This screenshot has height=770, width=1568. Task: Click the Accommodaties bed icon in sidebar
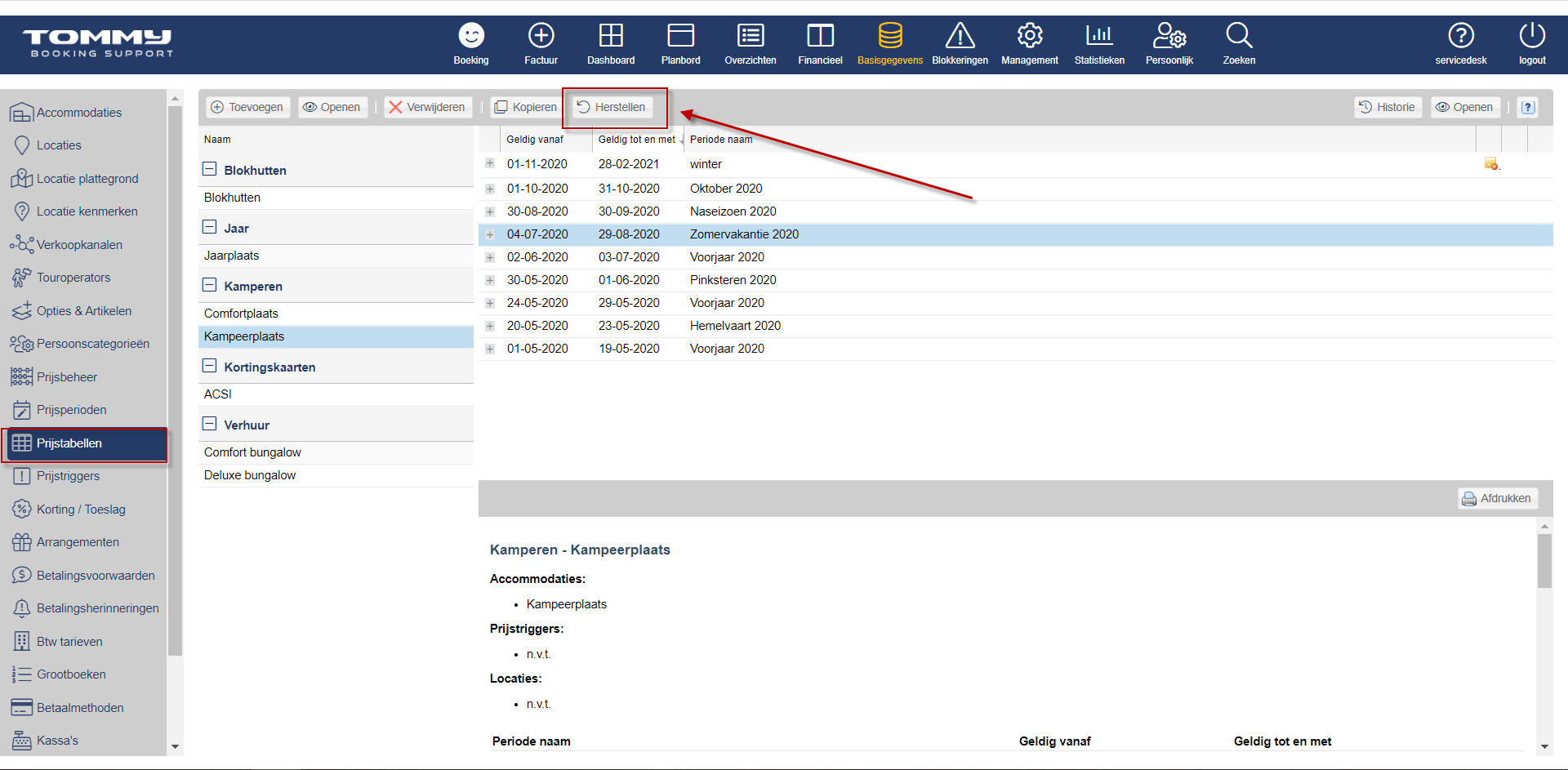click(22, 113)
